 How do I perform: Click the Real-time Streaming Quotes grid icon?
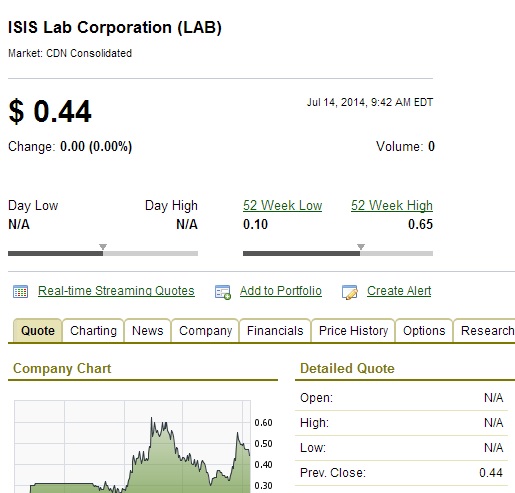click(x=20, y=292)
